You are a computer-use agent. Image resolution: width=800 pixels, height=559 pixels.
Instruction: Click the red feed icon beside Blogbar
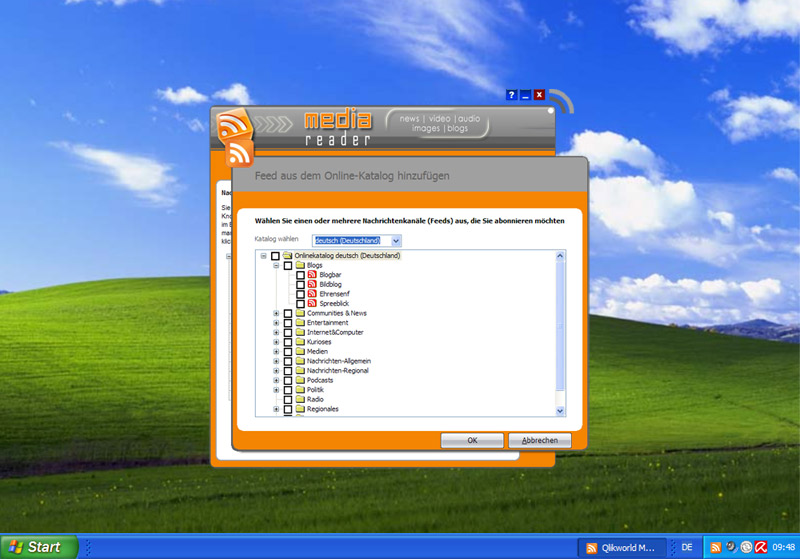(312, 274)
